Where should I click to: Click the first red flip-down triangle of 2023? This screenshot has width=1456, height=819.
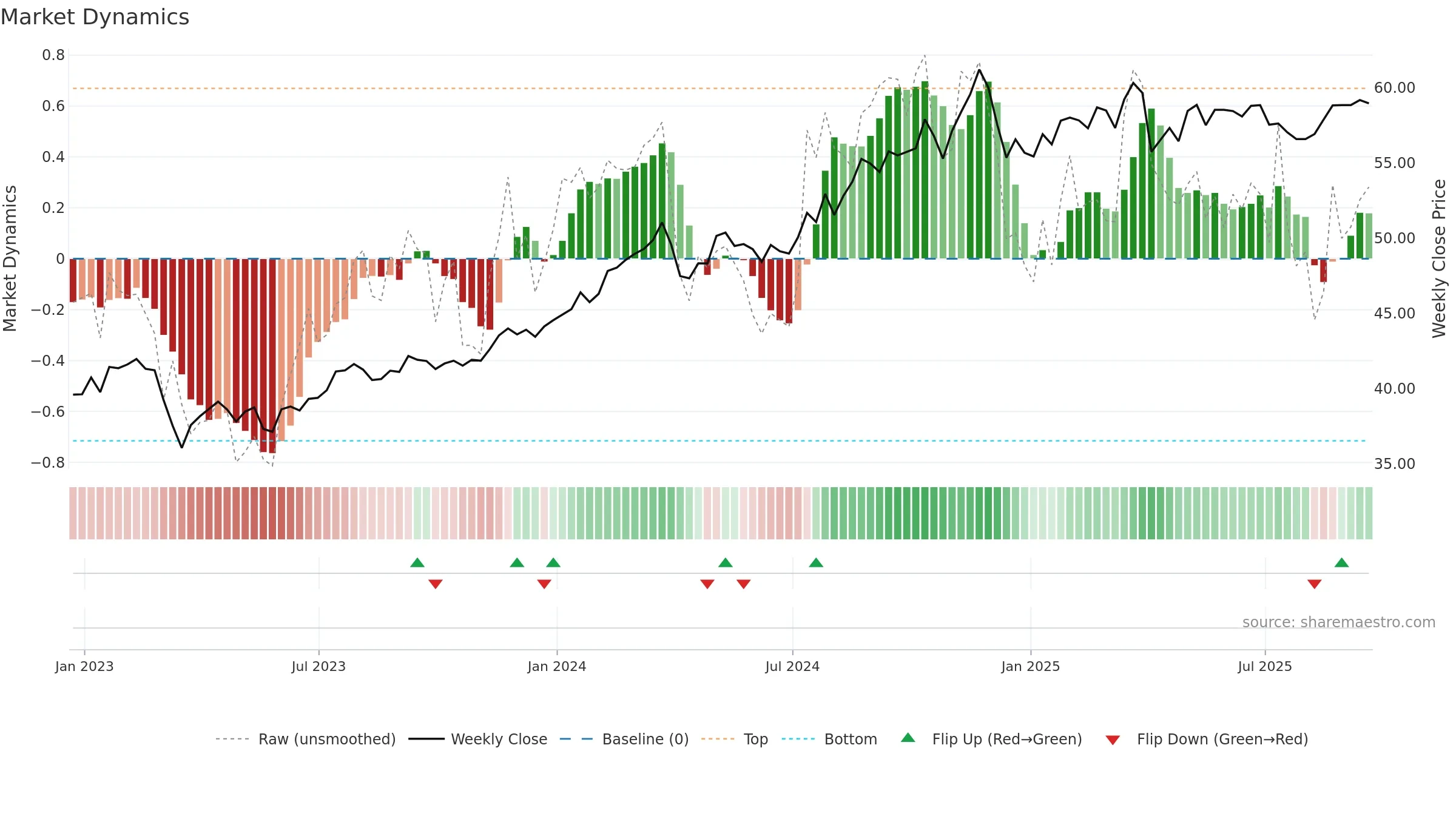pos(436,584)
